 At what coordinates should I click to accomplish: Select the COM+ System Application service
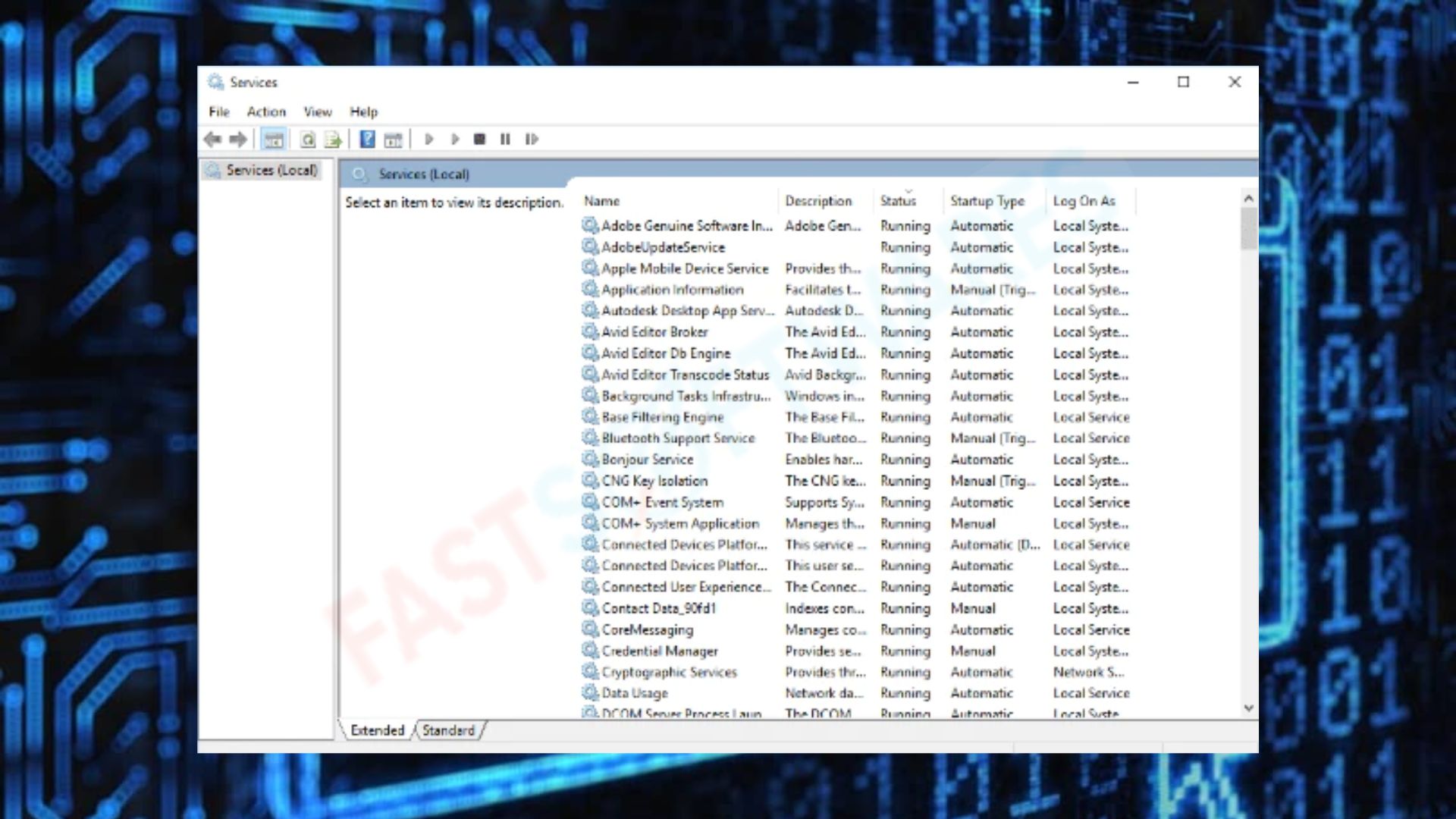(858, 522)
